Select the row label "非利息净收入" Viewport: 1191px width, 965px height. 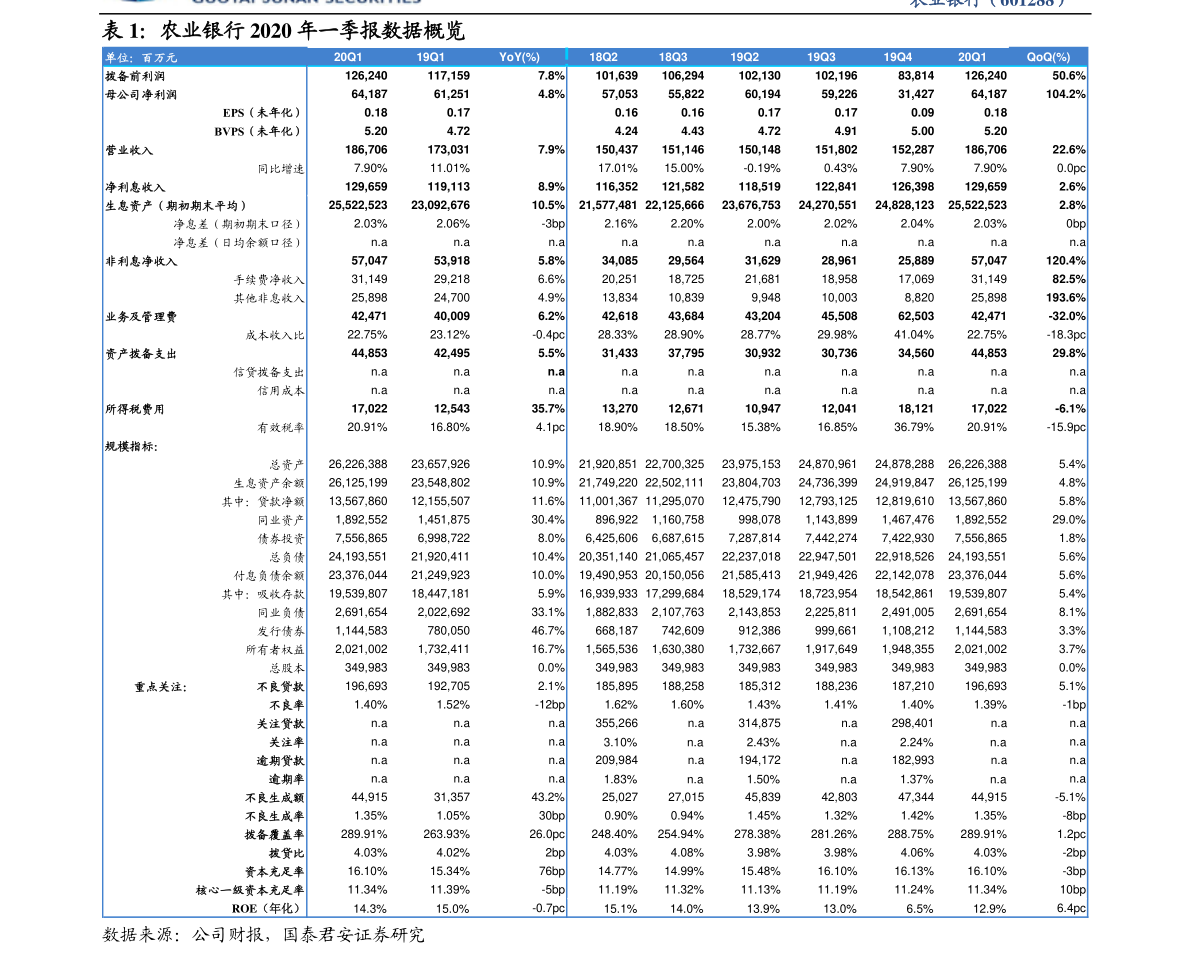click(141, 261)
